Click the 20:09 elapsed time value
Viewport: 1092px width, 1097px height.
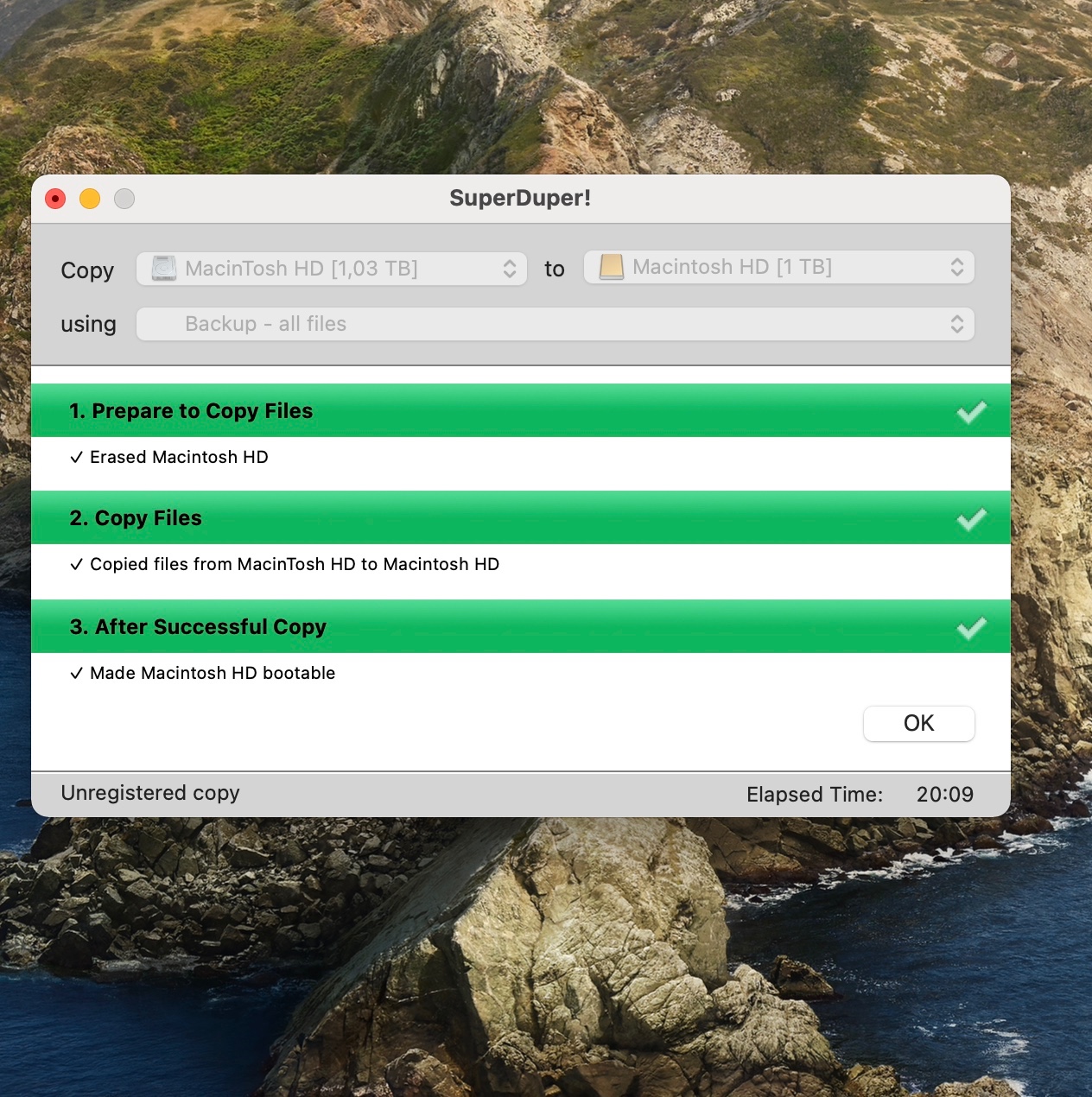click(945, 795)
